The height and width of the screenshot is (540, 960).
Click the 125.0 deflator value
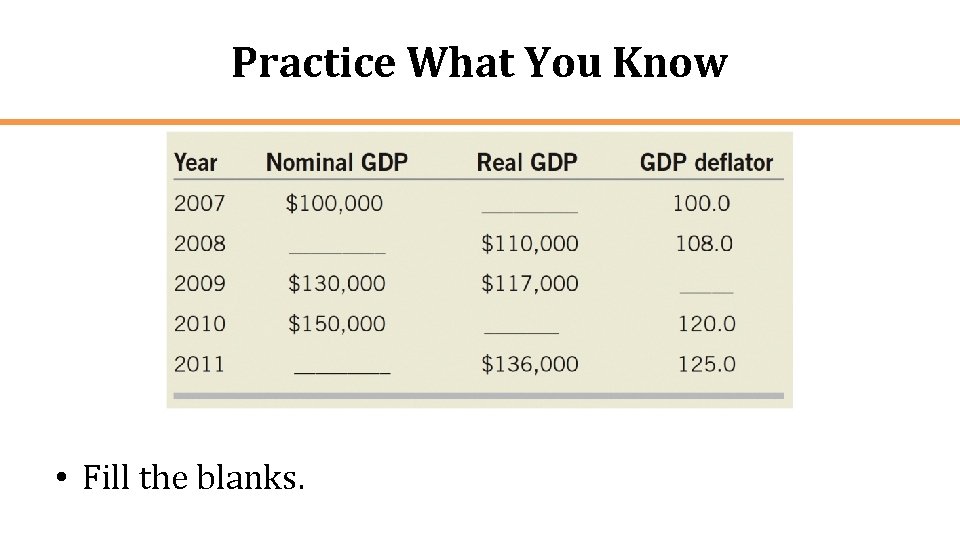707,364
